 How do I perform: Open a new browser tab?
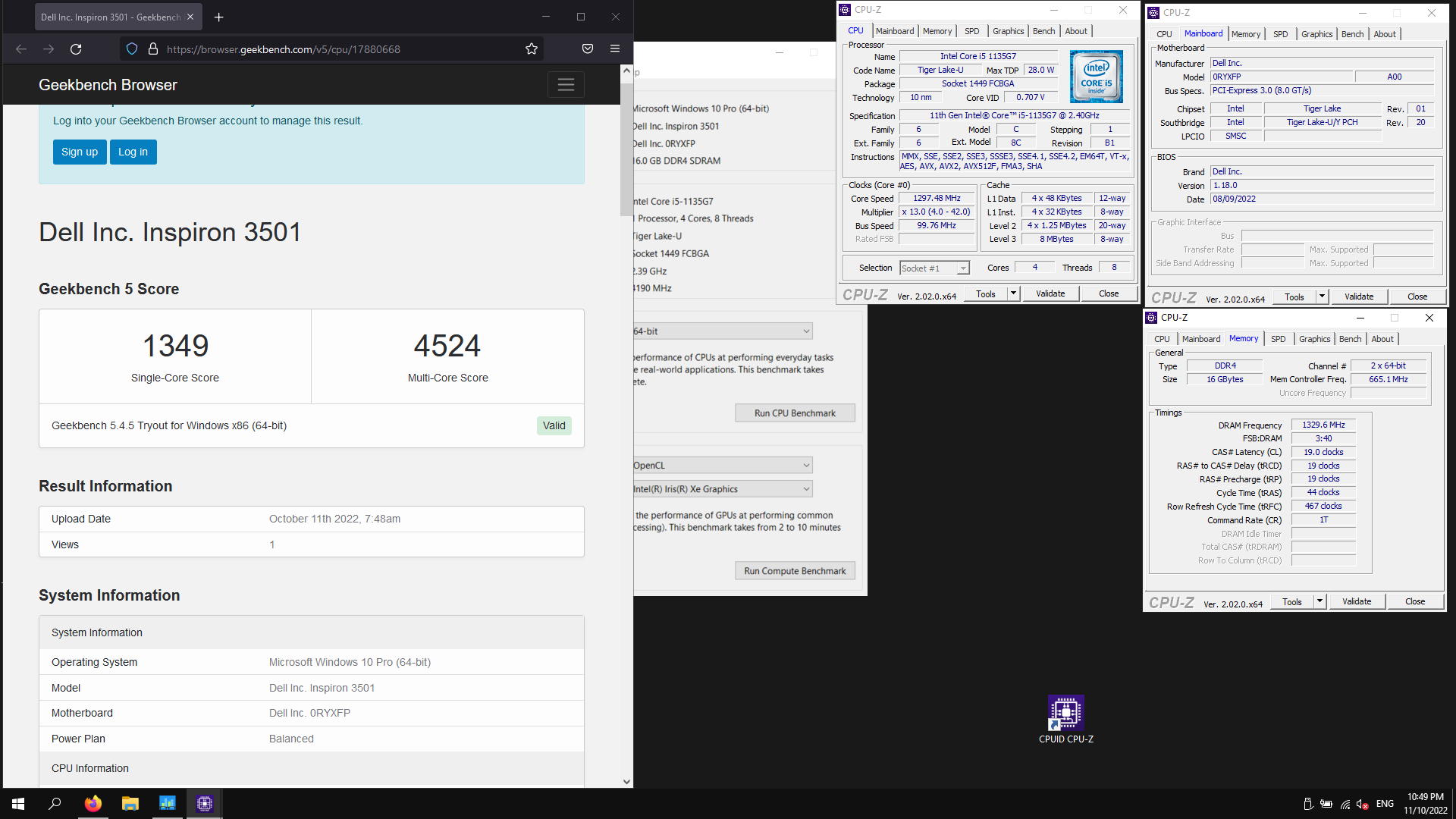click(219, 17)
